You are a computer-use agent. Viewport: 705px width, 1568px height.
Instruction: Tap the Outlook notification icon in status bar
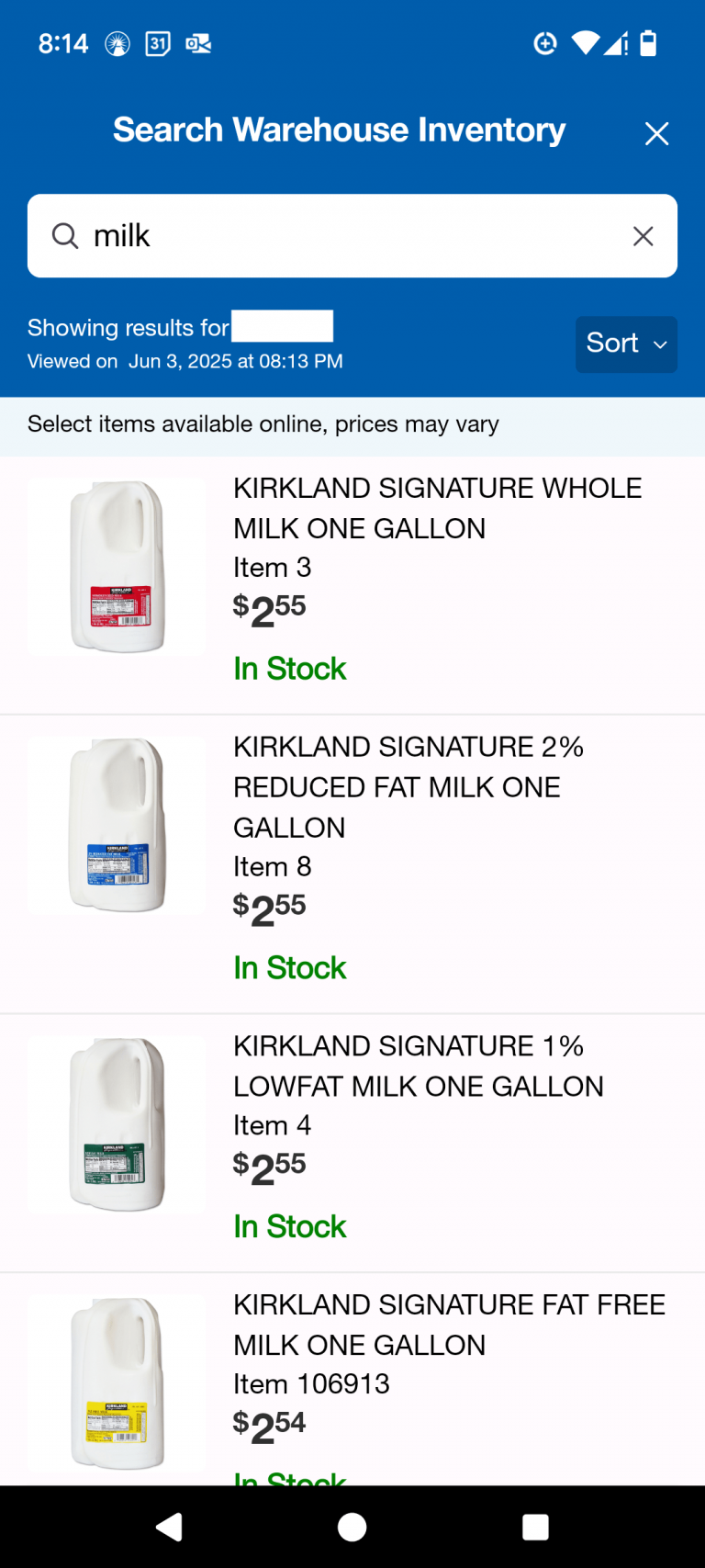click(198, 43)
